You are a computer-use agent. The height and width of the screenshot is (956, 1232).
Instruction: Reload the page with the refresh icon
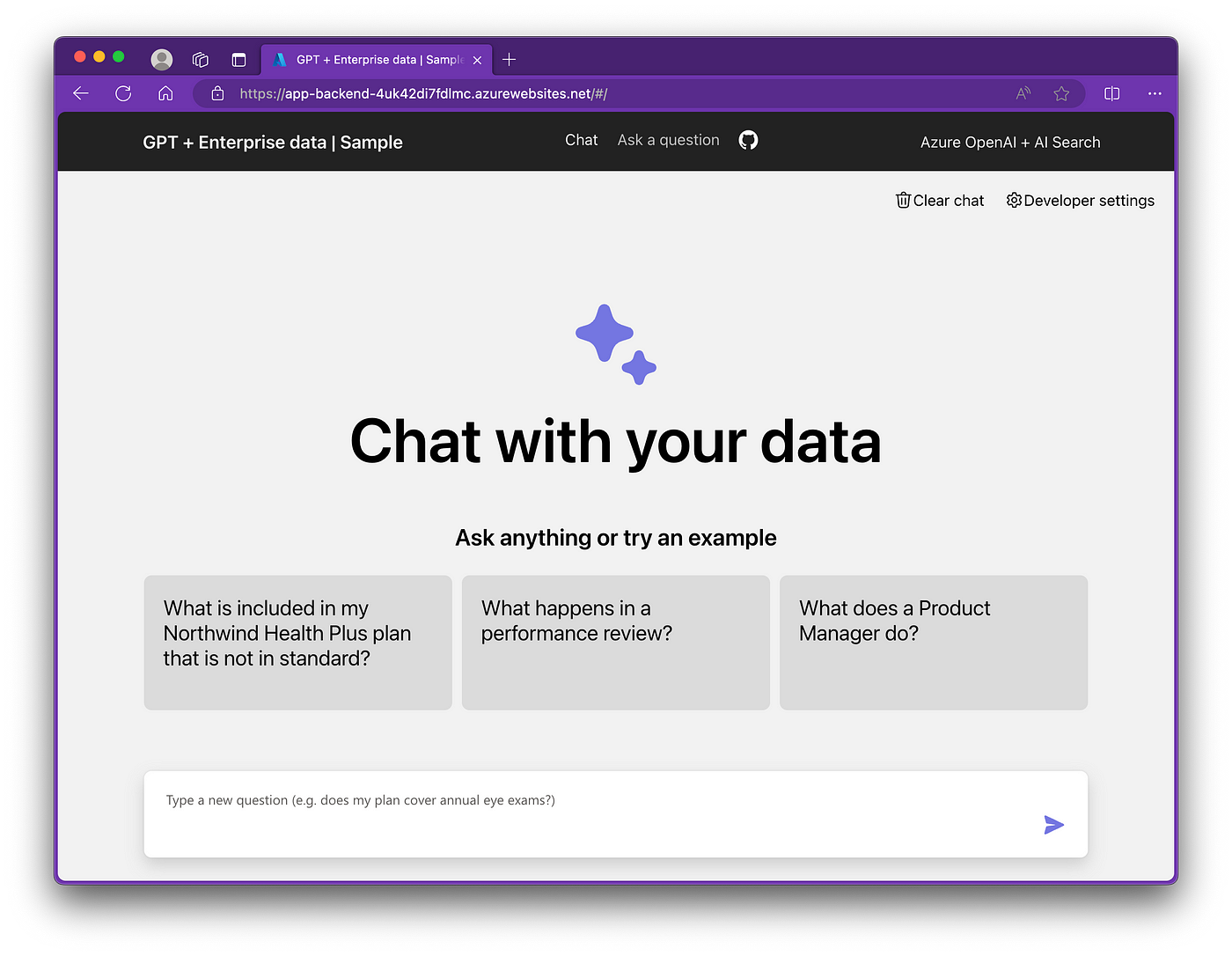pyautogui.click(x=123, y=93)
